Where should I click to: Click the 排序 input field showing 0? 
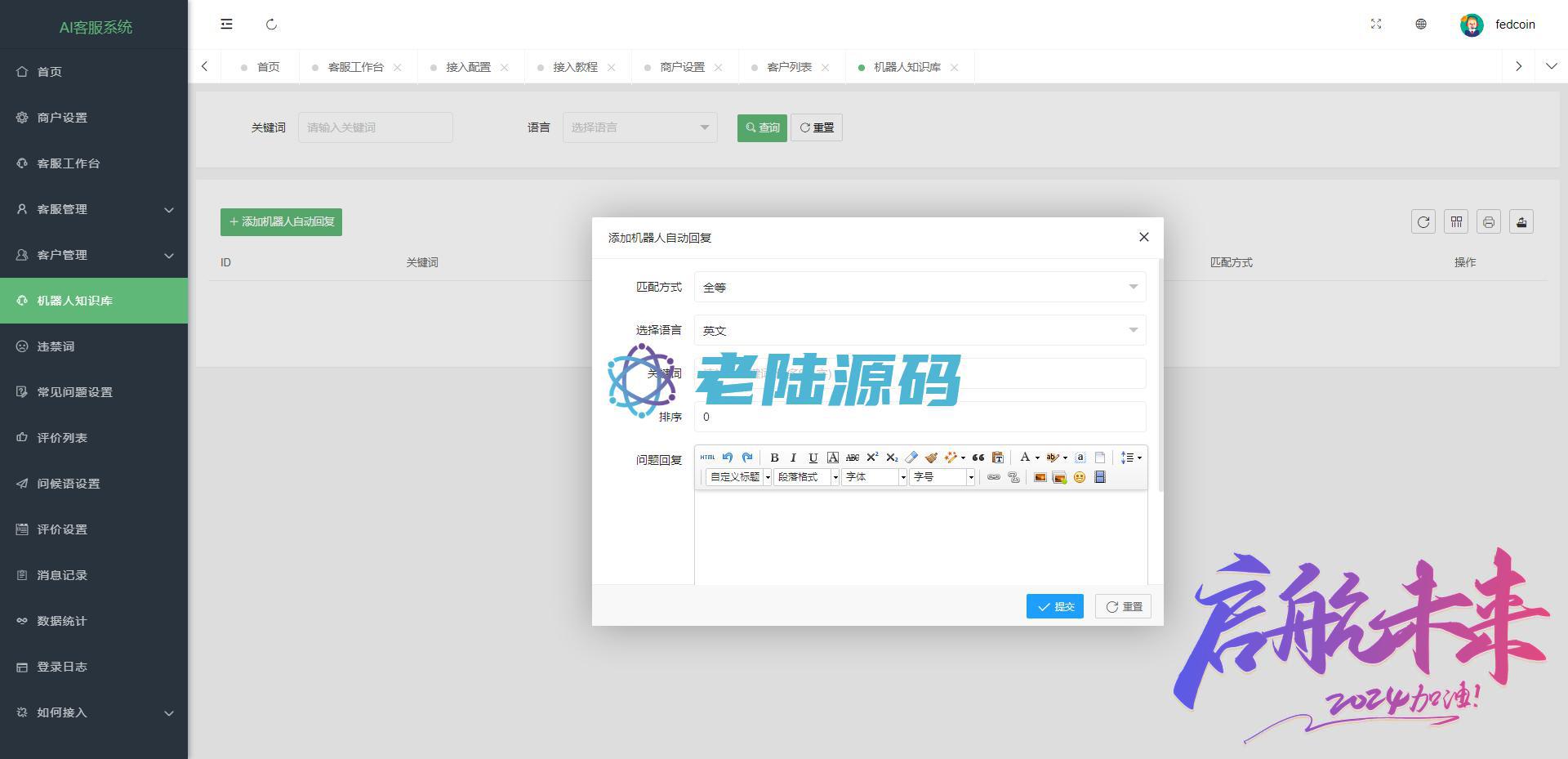pos(920,417)
